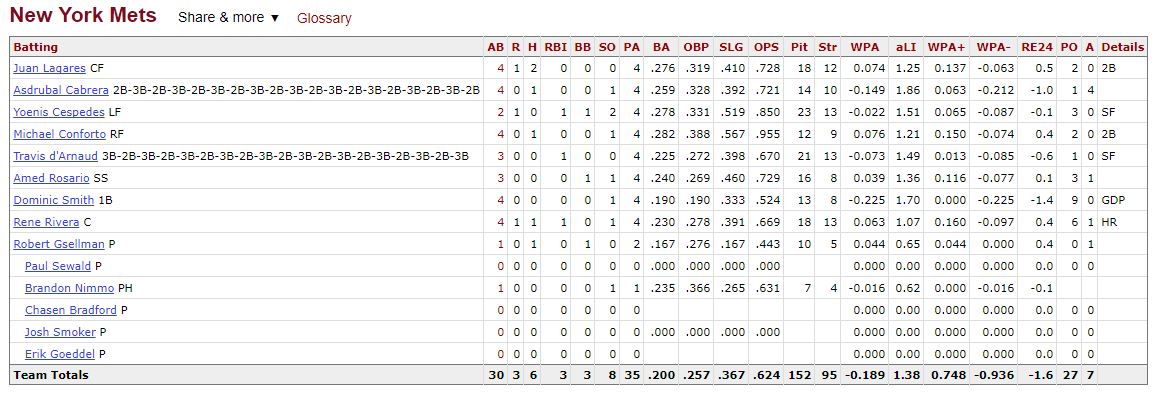Select the Michael Conforto link
The width and height of the screenshot is (1157, 395).
pos(60,134)
